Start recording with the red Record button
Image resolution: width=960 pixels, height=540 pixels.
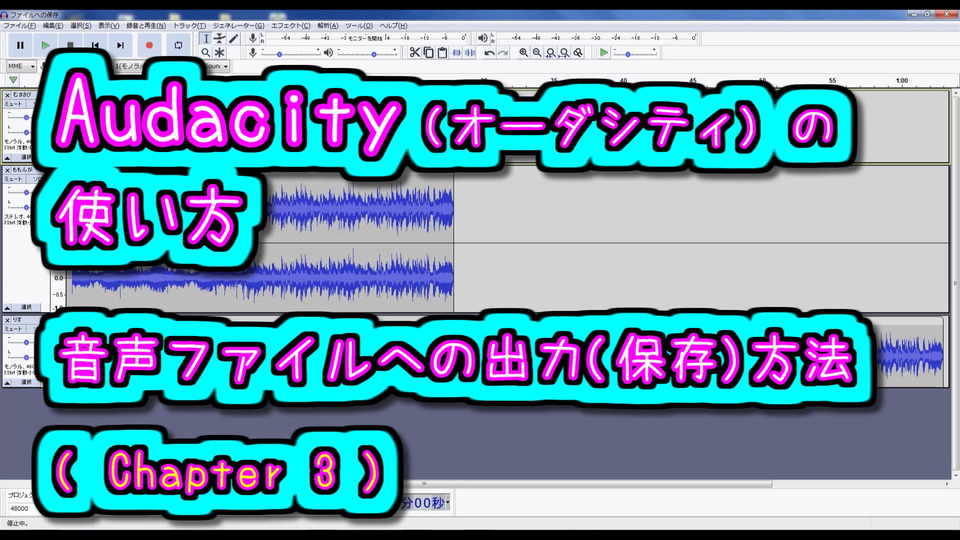coord(149,45)
